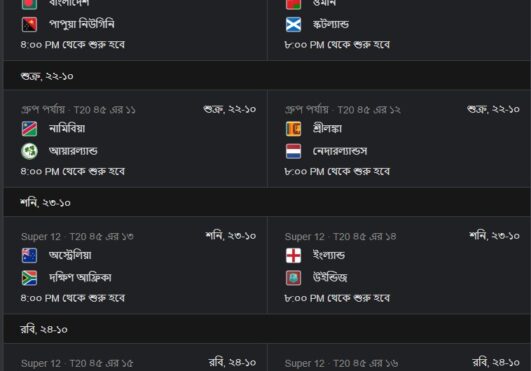
Task: Click the Ireland cricket team logo
Action: point(29,151)
